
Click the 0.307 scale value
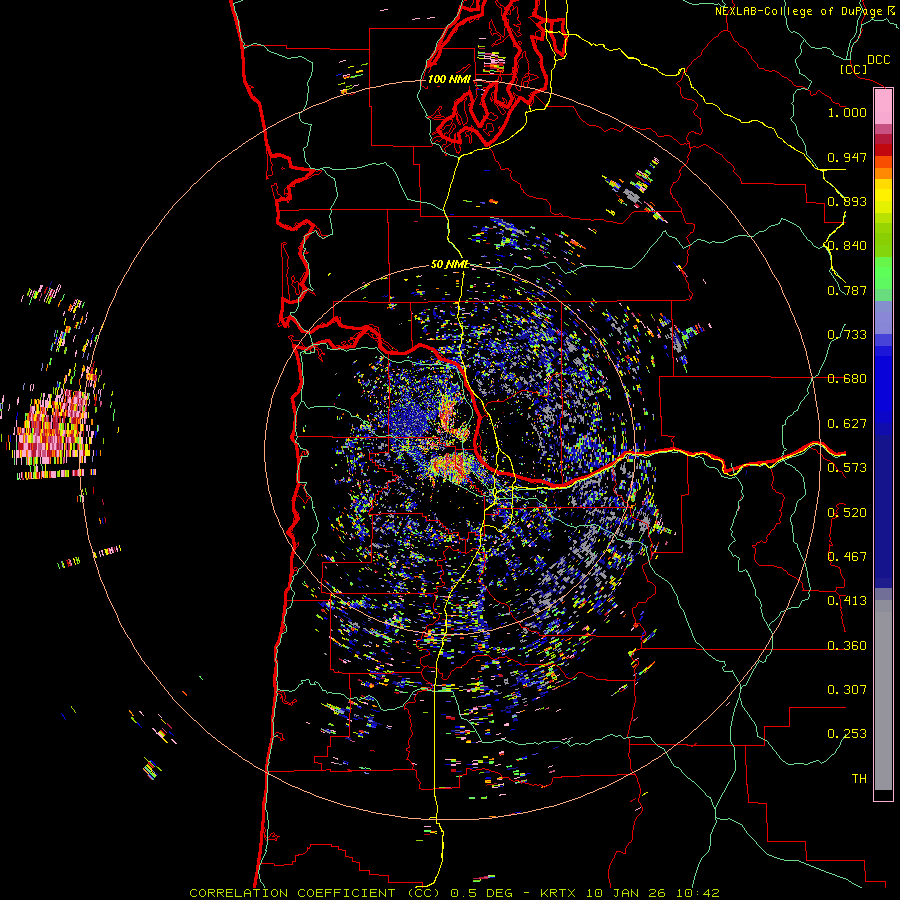847,690
